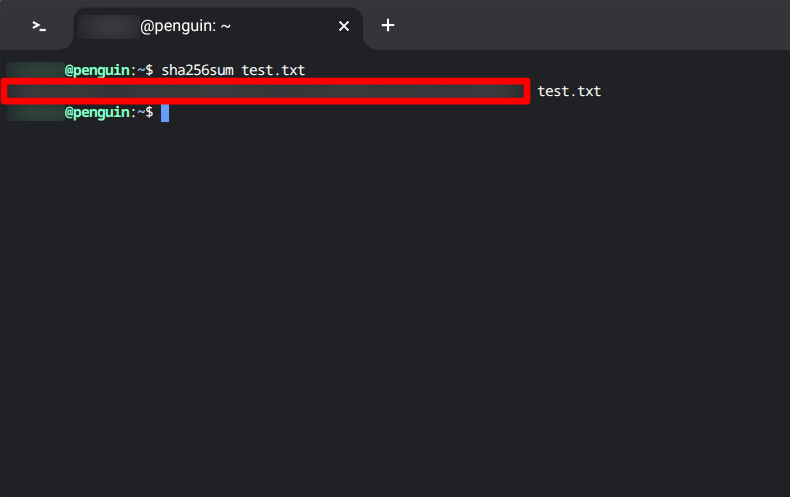
Task: Click the empty terminal area below the prompt
Action: tap(395, 302)
